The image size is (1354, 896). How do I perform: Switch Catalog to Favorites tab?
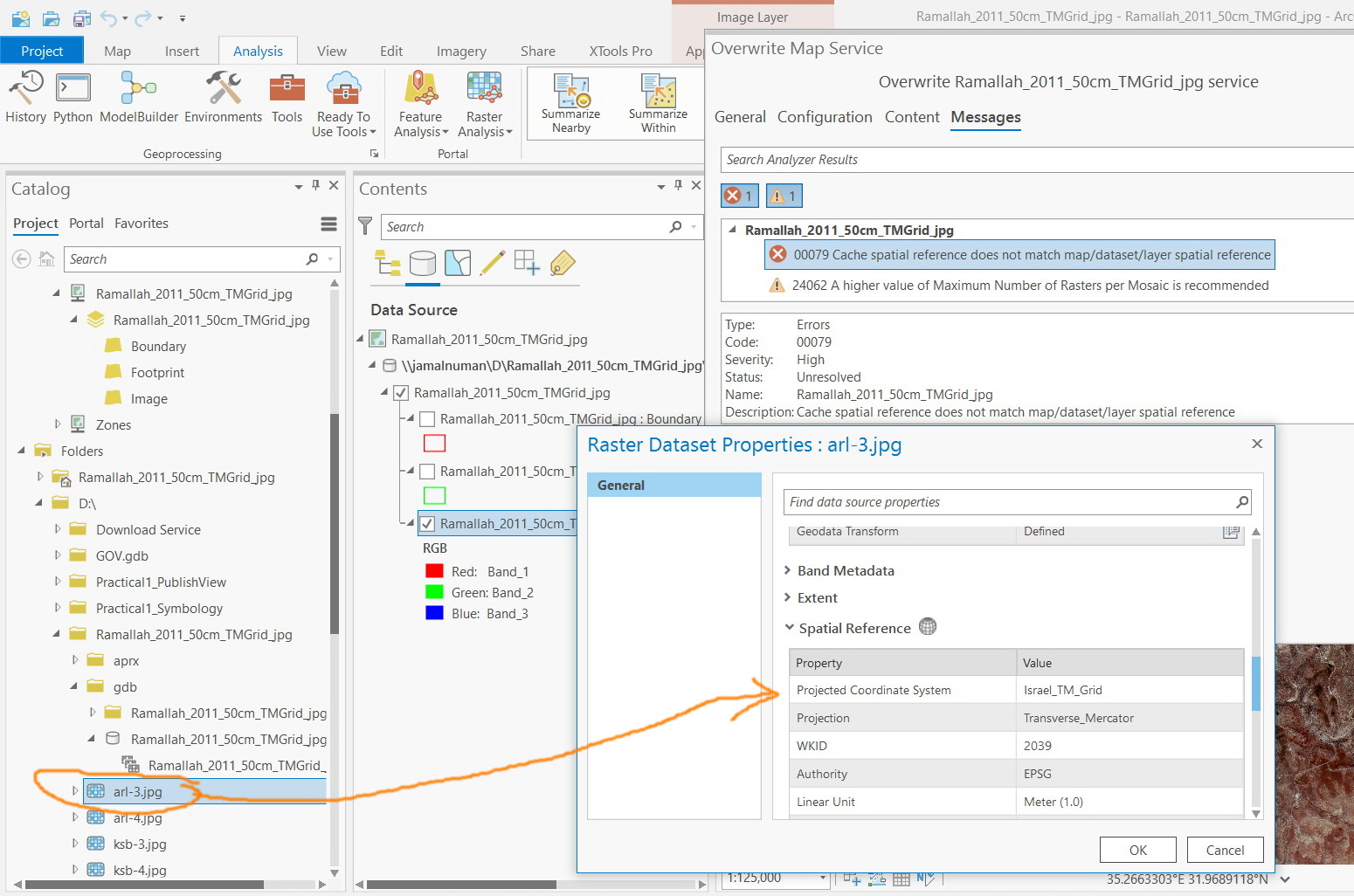coord(142,224)
